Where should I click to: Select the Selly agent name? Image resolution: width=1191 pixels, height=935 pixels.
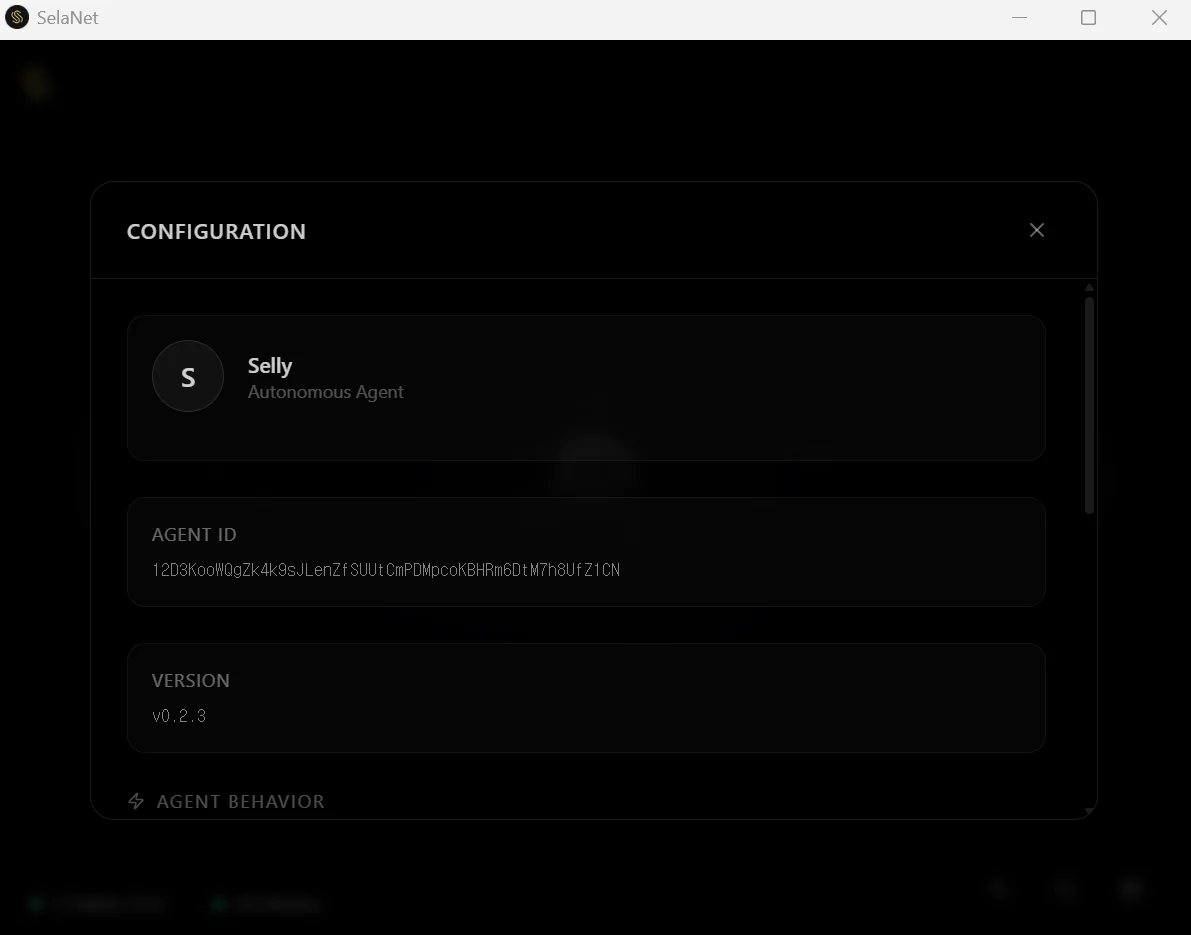pyautogui.click(x=270, y=366)
